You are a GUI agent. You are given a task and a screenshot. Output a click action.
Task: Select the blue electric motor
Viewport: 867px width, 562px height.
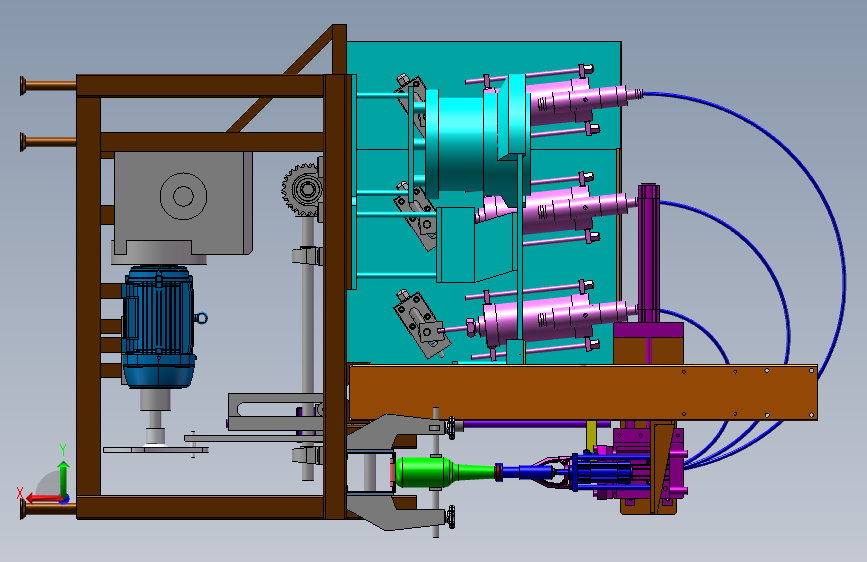coord(159,326)
